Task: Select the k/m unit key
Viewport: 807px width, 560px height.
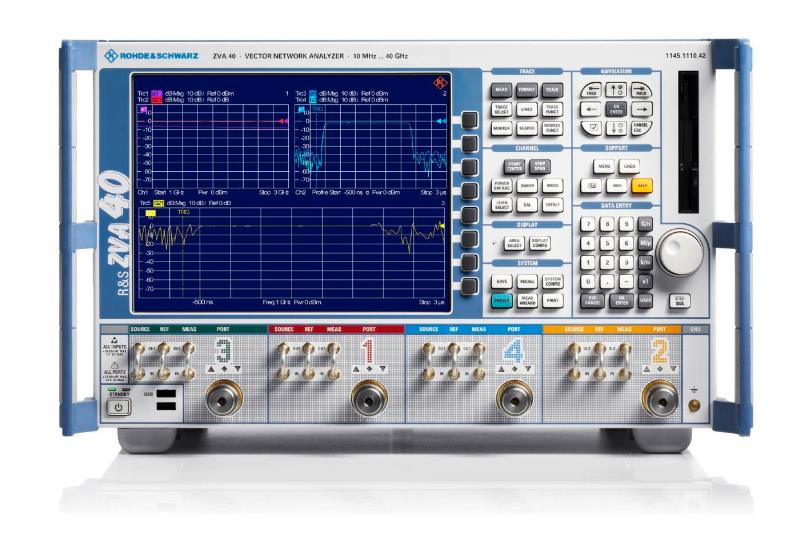Action: 645,262
